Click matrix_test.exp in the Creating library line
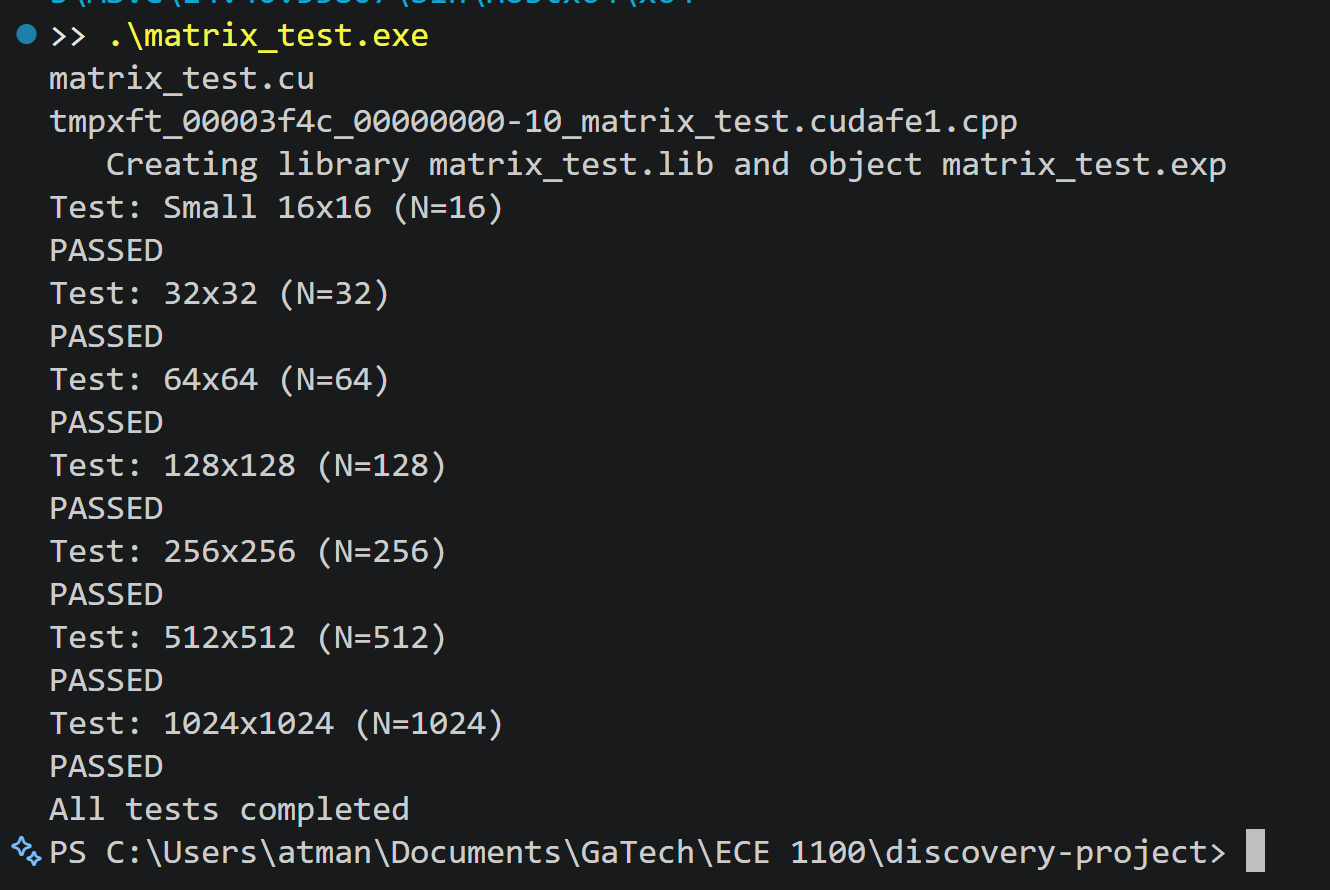This screenshot has height=890, width=1330. pyautogui.click(x=1084, y=165)
